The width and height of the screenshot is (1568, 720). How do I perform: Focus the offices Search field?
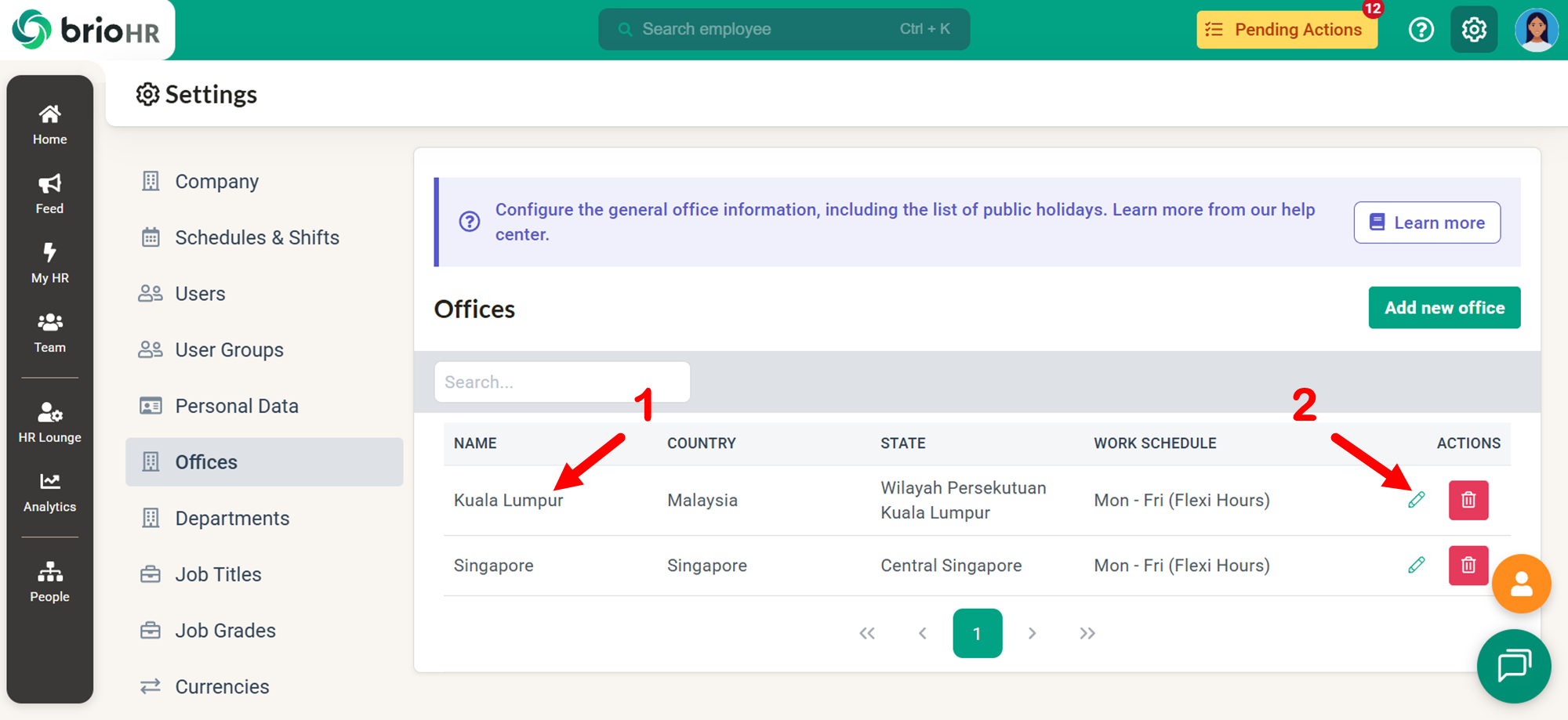562,382
